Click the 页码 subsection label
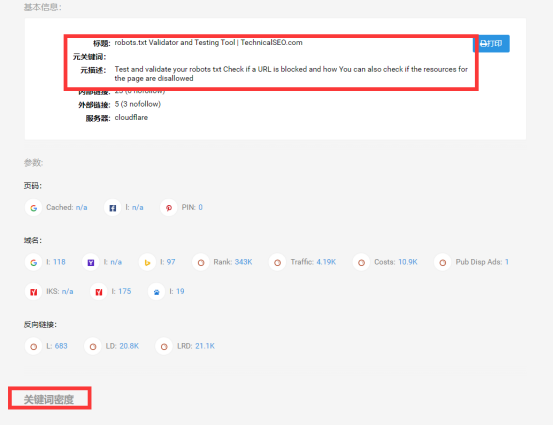554x425 pixels. [33, 186]
